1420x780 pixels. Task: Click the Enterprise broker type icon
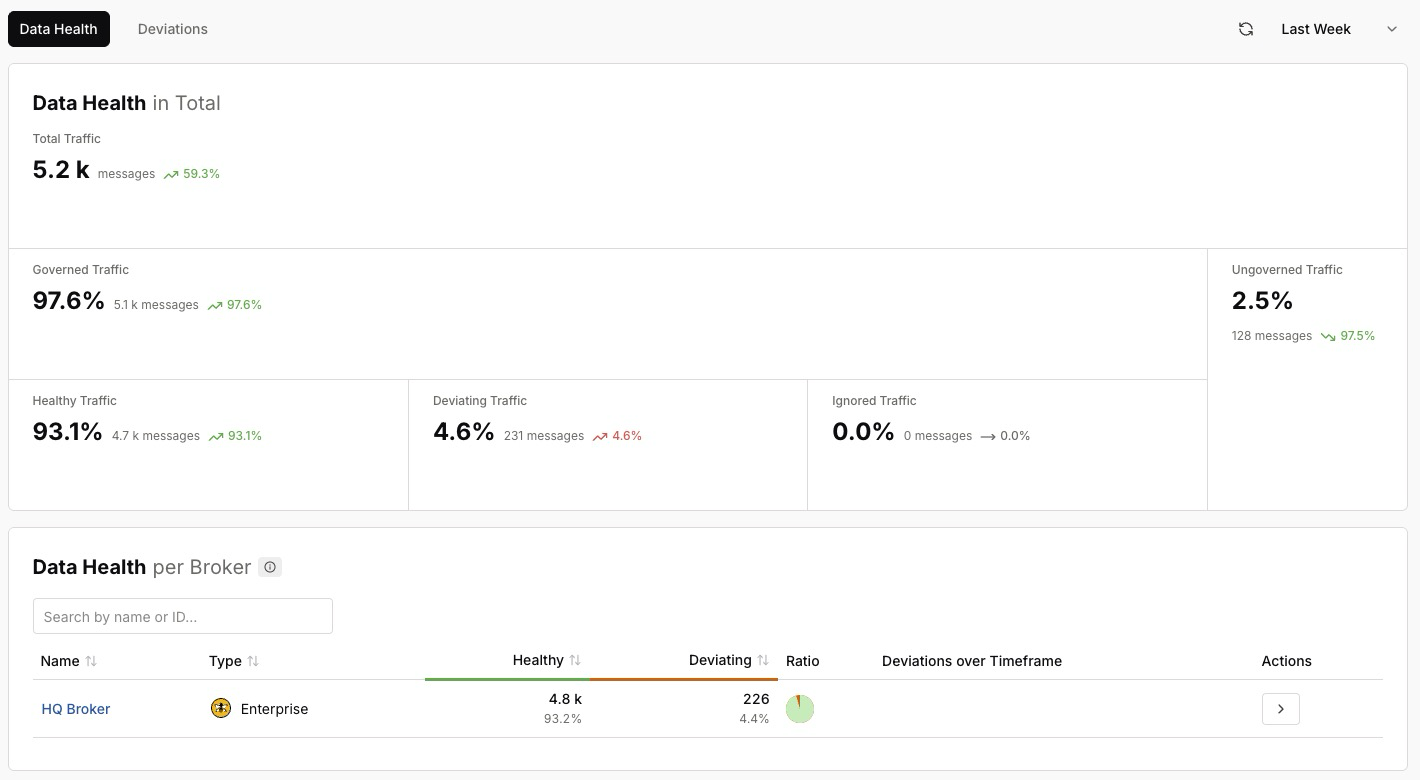coord(221,708)
